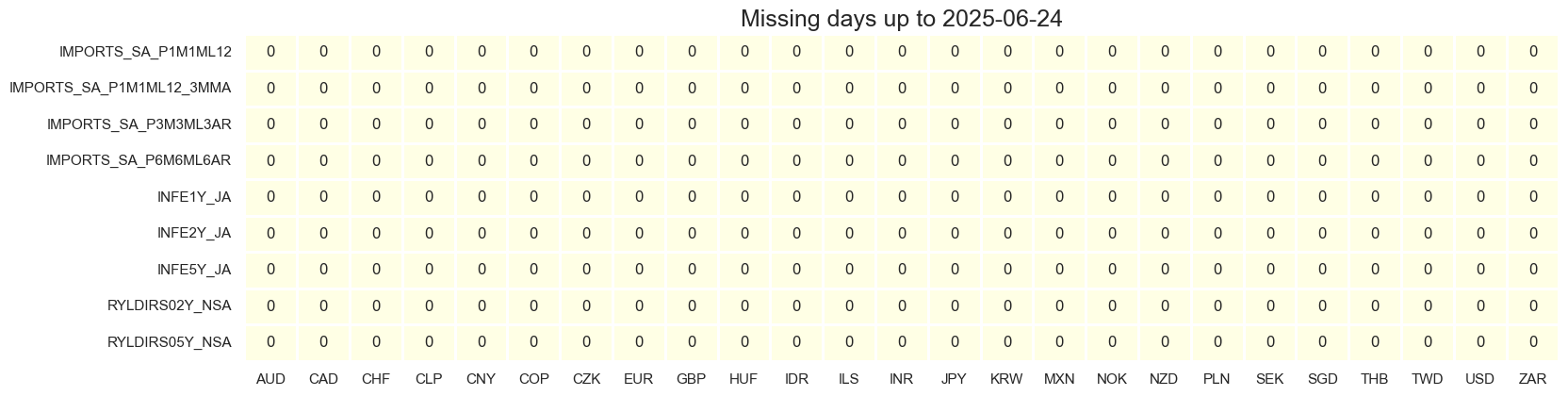Select the USD column label
The image size is (1568, 396).
[1480, 379]
